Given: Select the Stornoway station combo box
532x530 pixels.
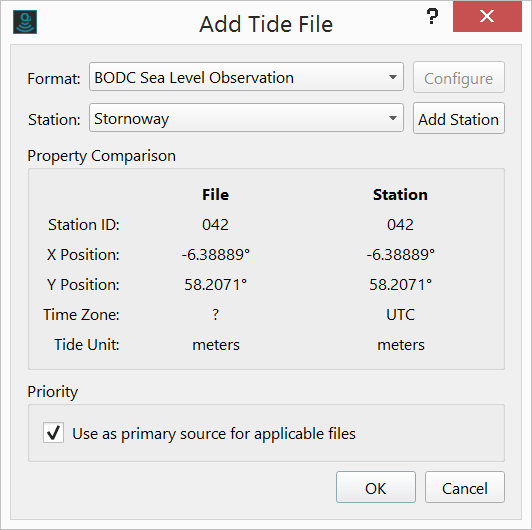Looking at the screenshot, I should pyautogui.click(x=246, y=118).
